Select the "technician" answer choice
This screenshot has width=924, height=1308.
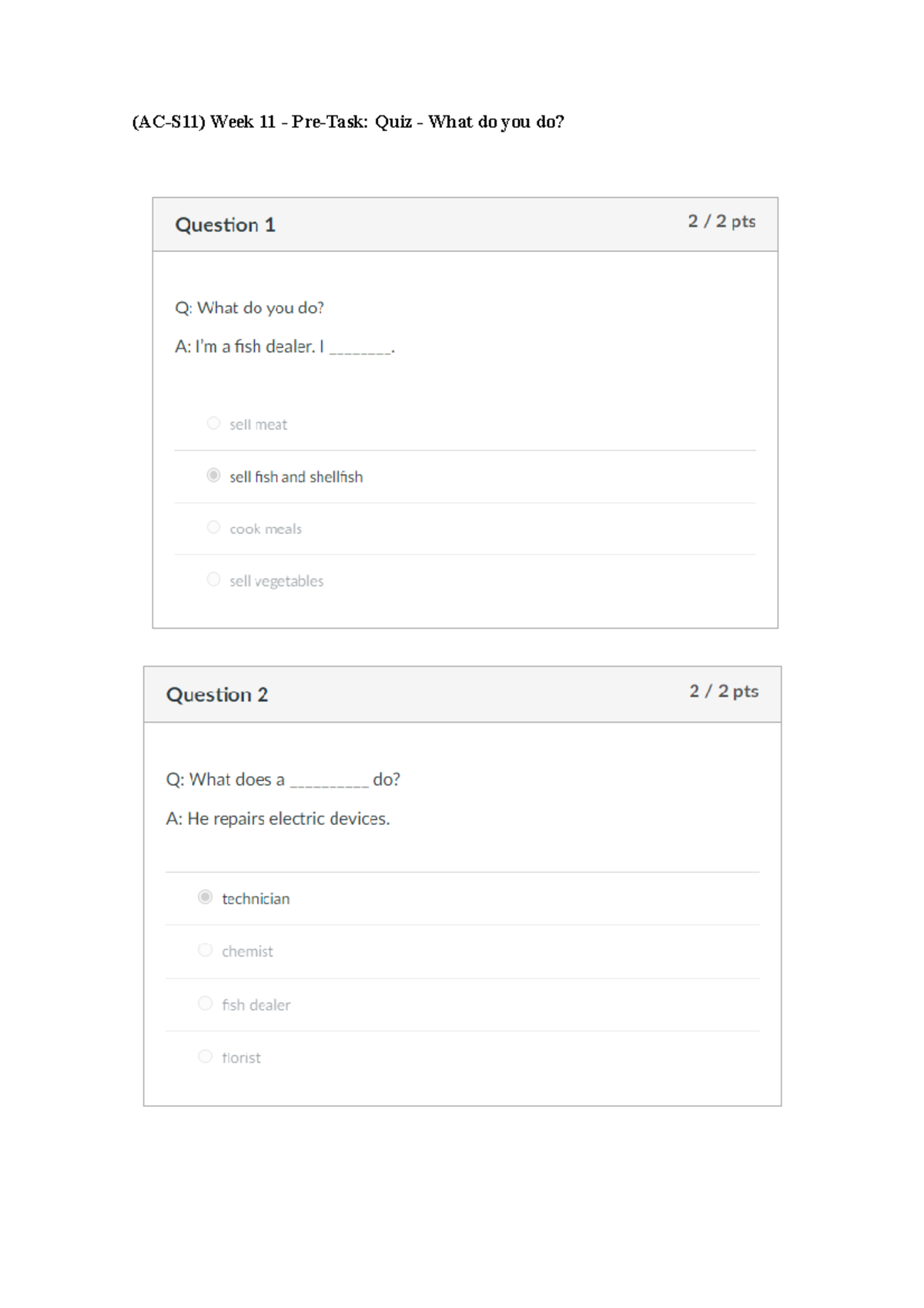205,898
